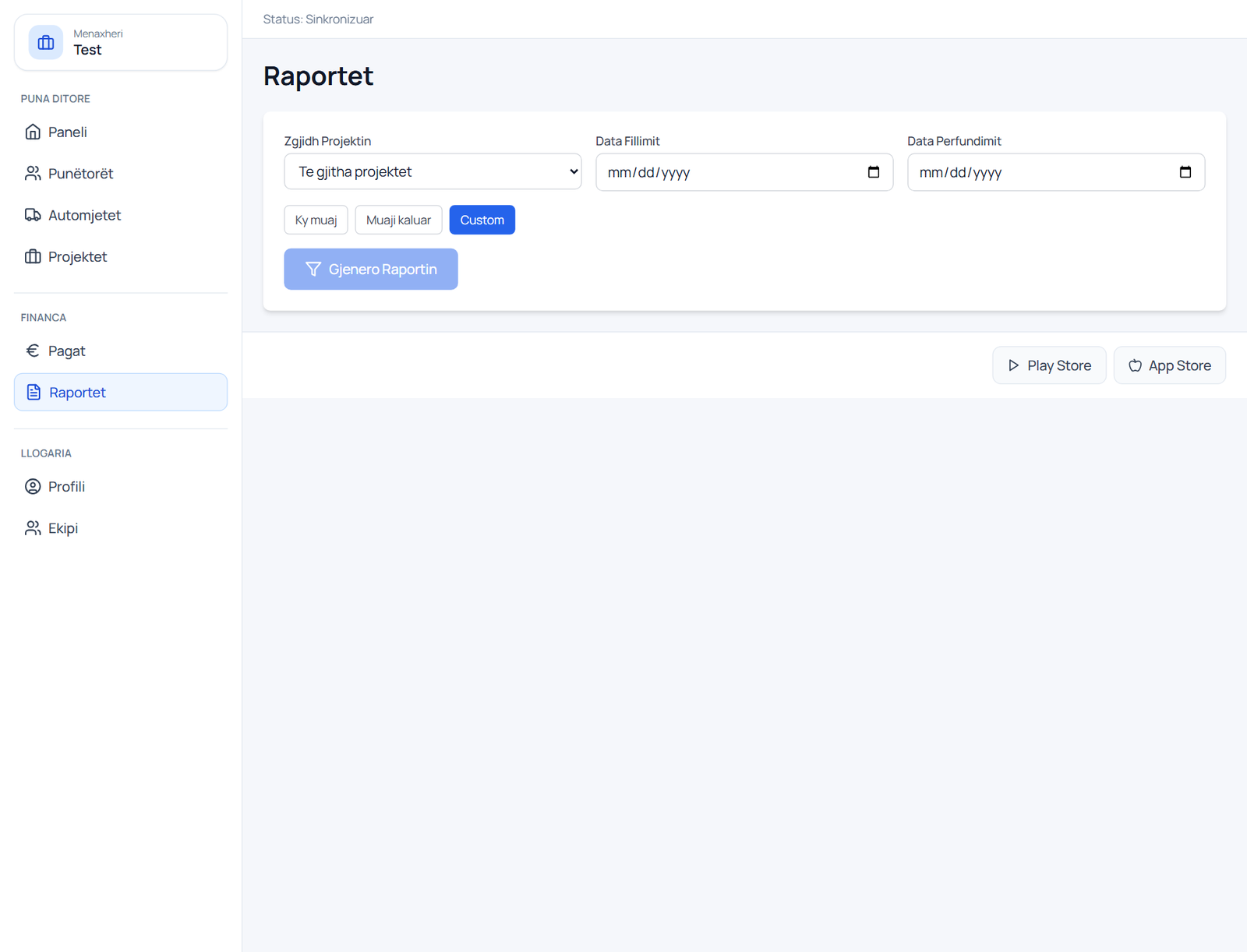This screenshot has height=952, width=1247.
Task: Go to the Paneli page
Action: coord(121,132)
